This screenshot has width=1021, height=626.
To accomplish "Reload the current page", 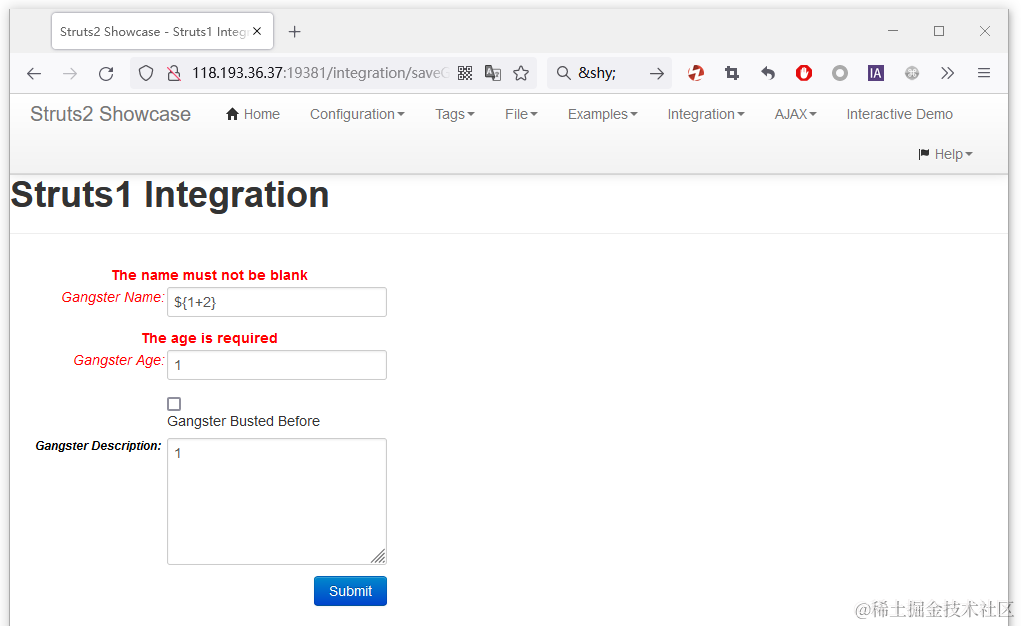I will coord(106,74).
